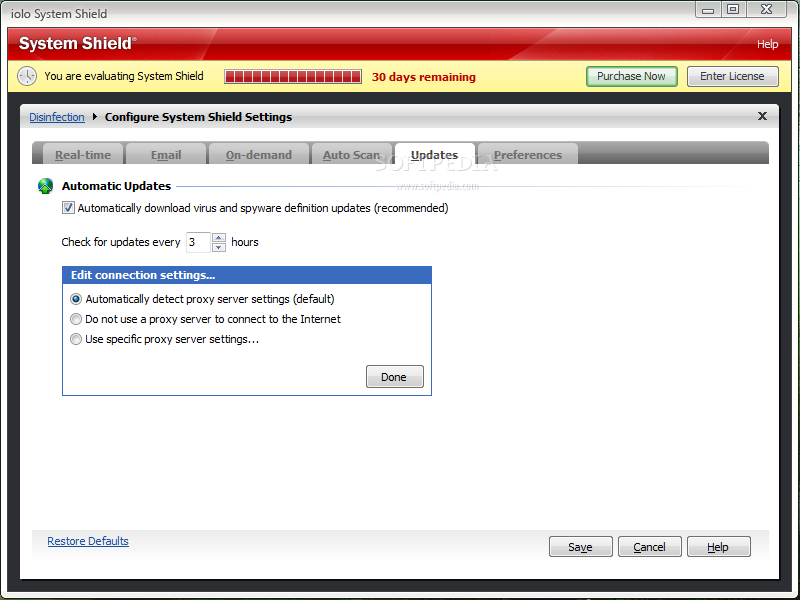This screenshot has height=600, width=800.
Task: Toggle automatic virus definition download checkbox
Action: [x=68, y=208]
